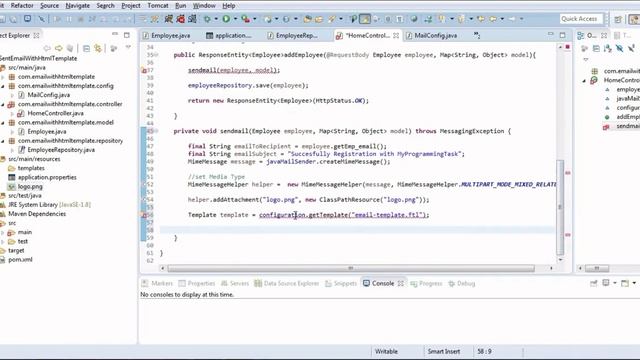Open the Tomcat menu
Screen dimensions: 640x360
point(158,6)
